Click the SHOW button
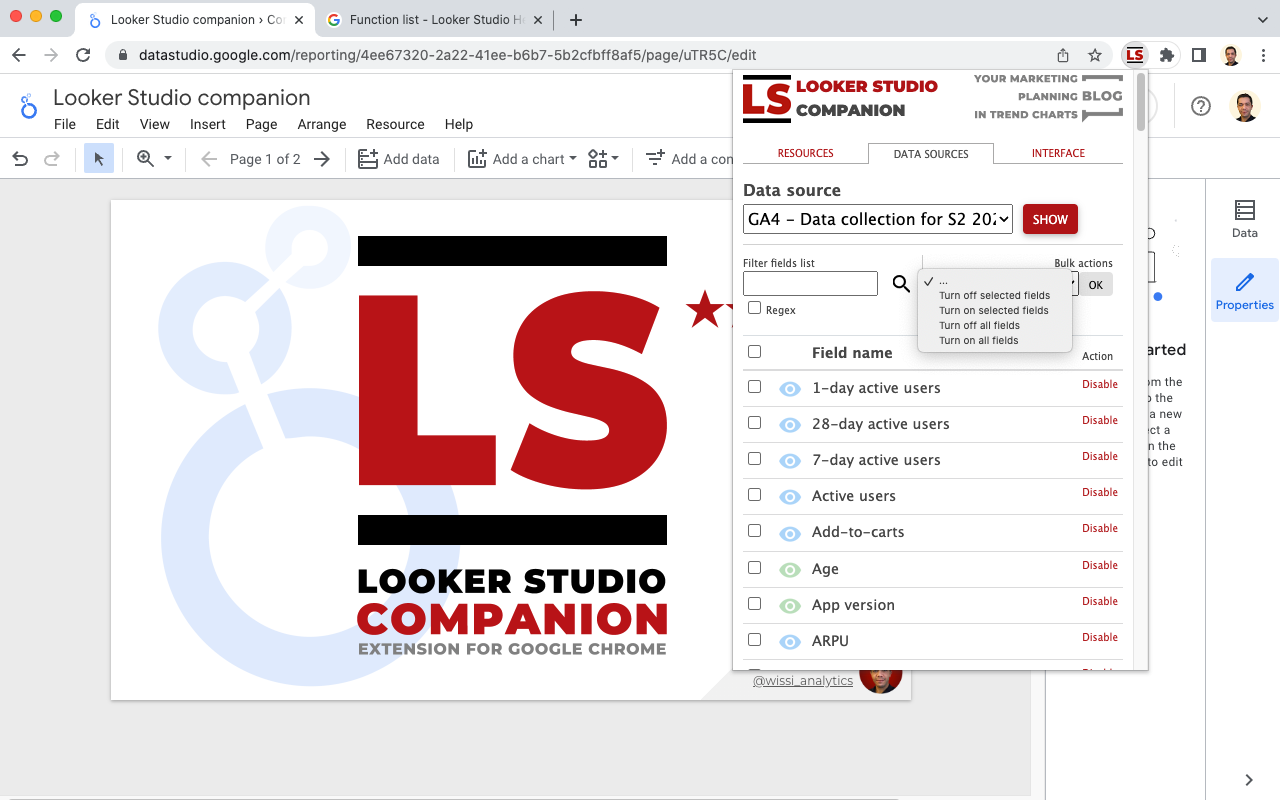The image size is (1280, 800). point(1050,219)
